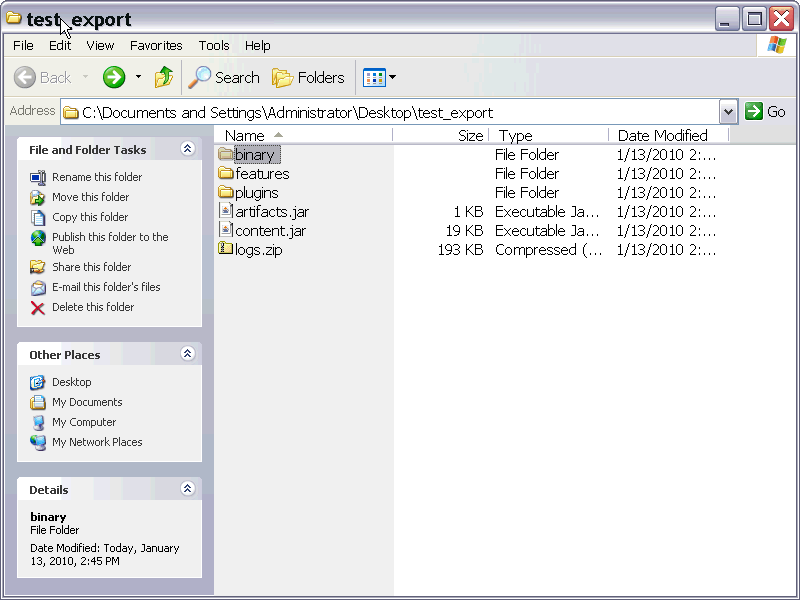Expand the address bar history dropdown
The width and height of the screenshot is (800, 600).
point(728,112)
